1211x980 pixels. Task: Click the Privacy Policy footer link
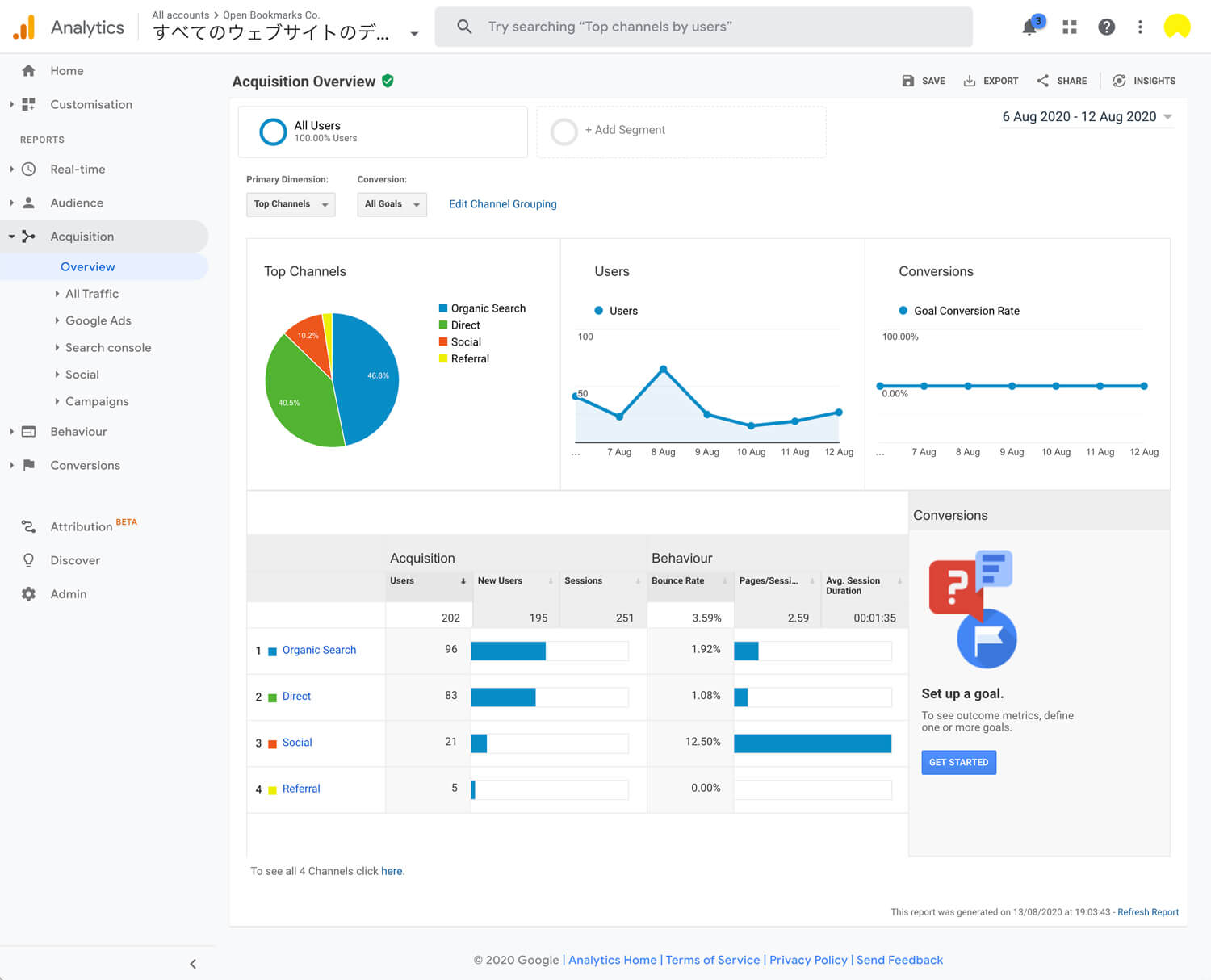[808, 960]
